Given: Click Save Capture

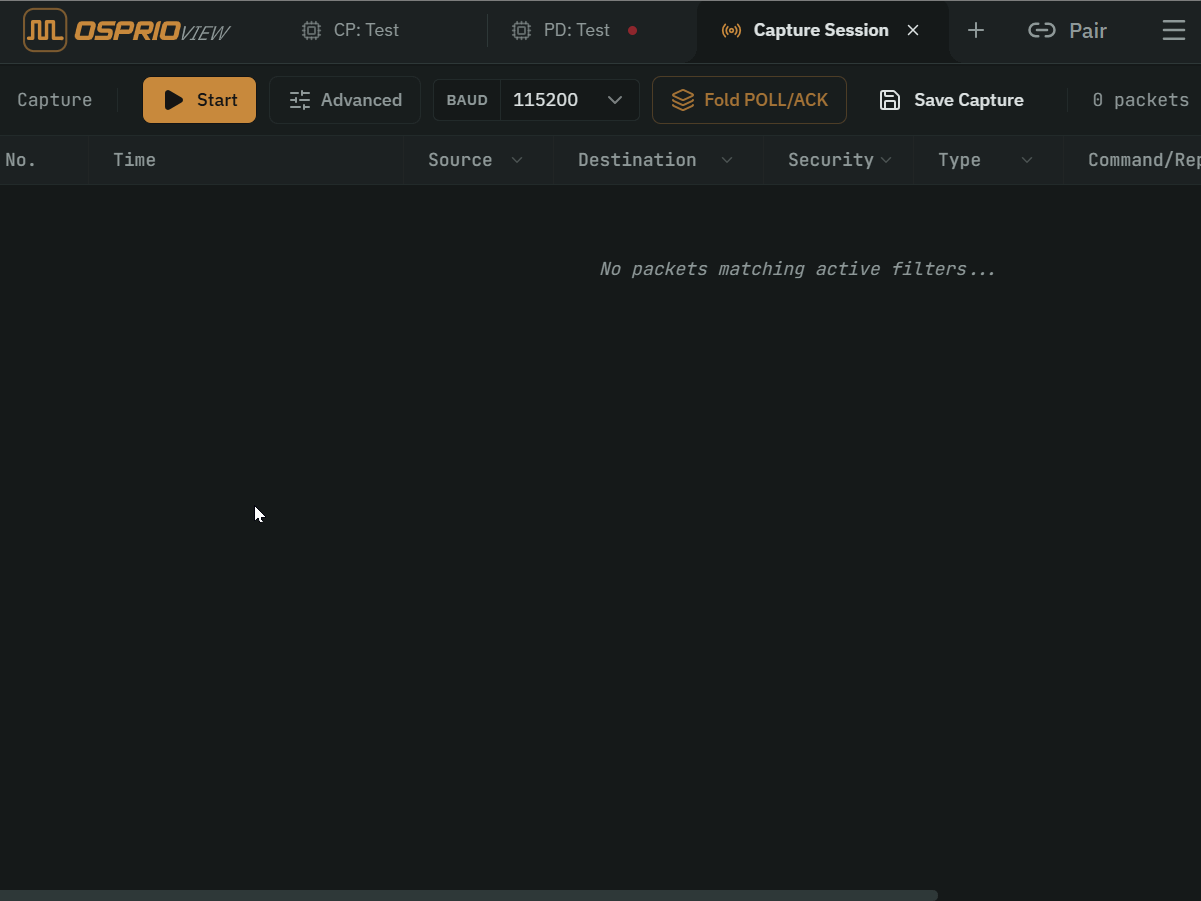Looking at the screenshot, I should click(951, 100).
